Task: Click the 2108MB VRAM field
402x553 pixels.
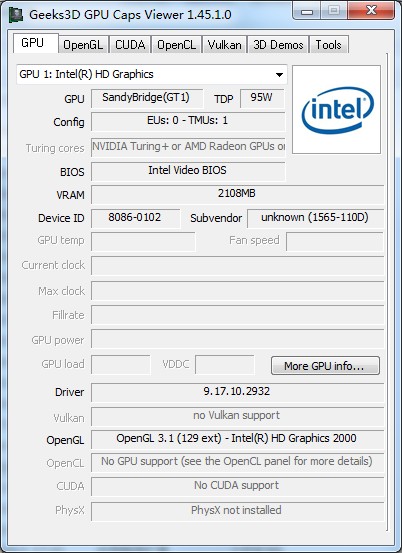Action: pyautogui.click(x=237, y=194)
